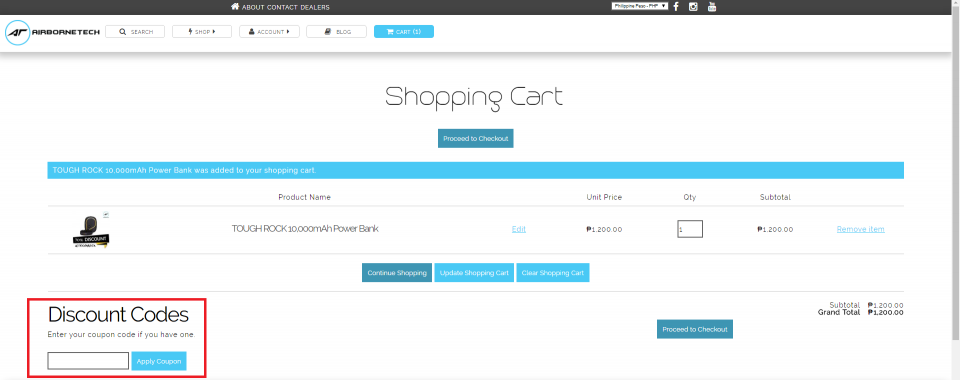The height and width of the screenshot is (380, 960).
Task: Click the Unit Price column header
Action: (x=604, y=198)
